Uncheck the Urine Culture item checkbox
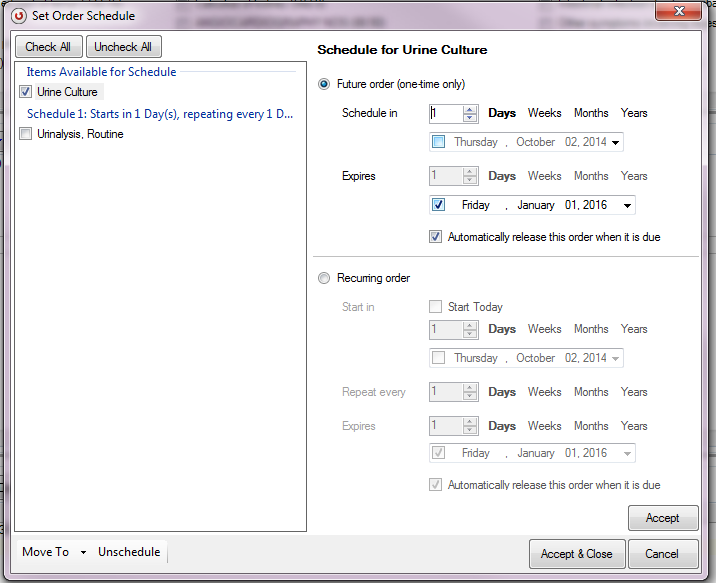 click(25, 92)
